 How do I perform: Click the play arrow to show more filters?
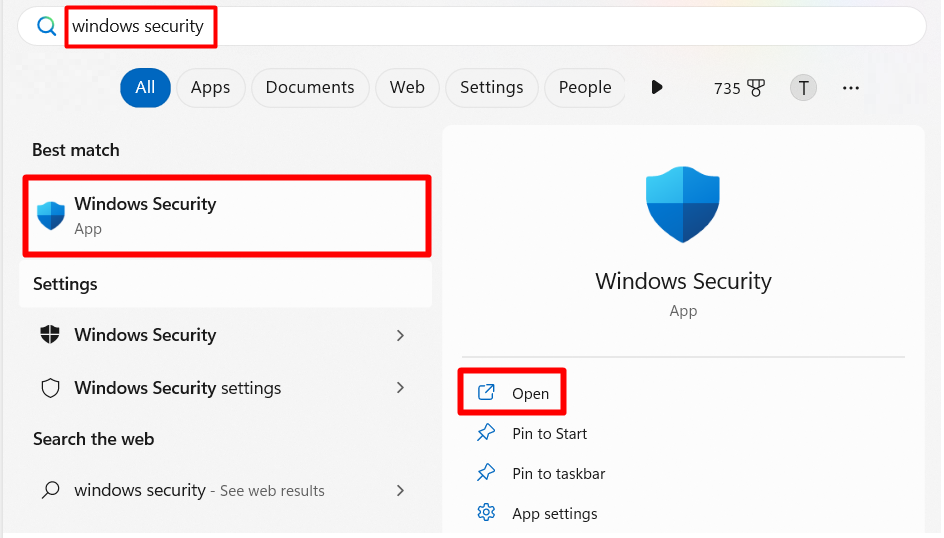(657, 87)
